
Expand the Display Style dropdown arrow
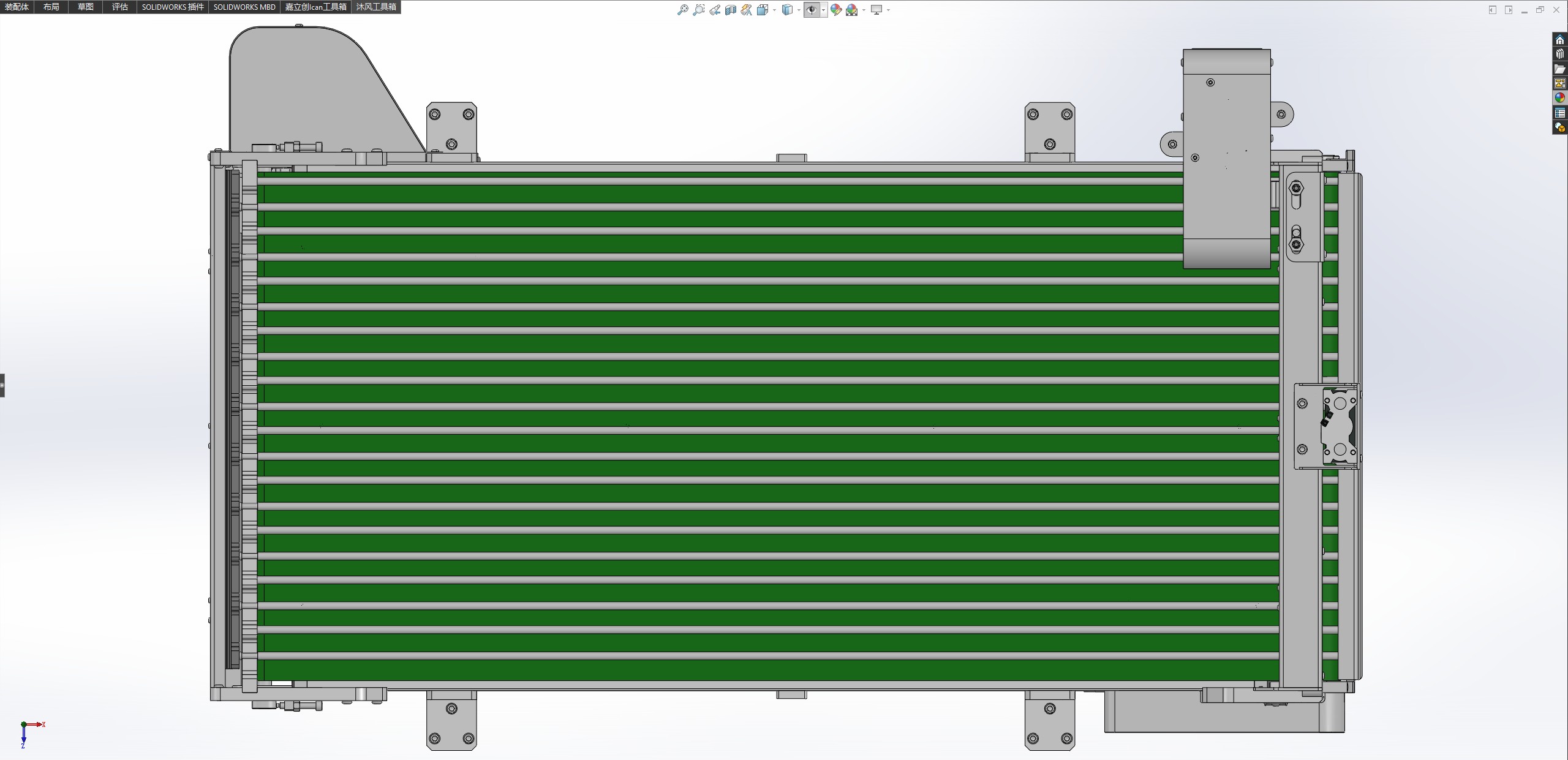click(799, 10)
